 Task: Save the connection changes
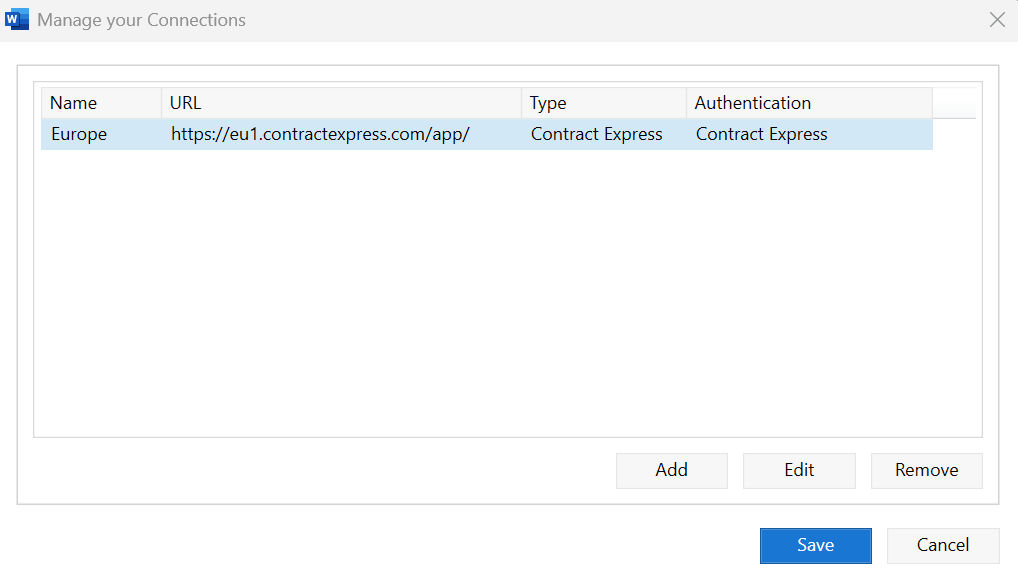[x=815, y=545]
